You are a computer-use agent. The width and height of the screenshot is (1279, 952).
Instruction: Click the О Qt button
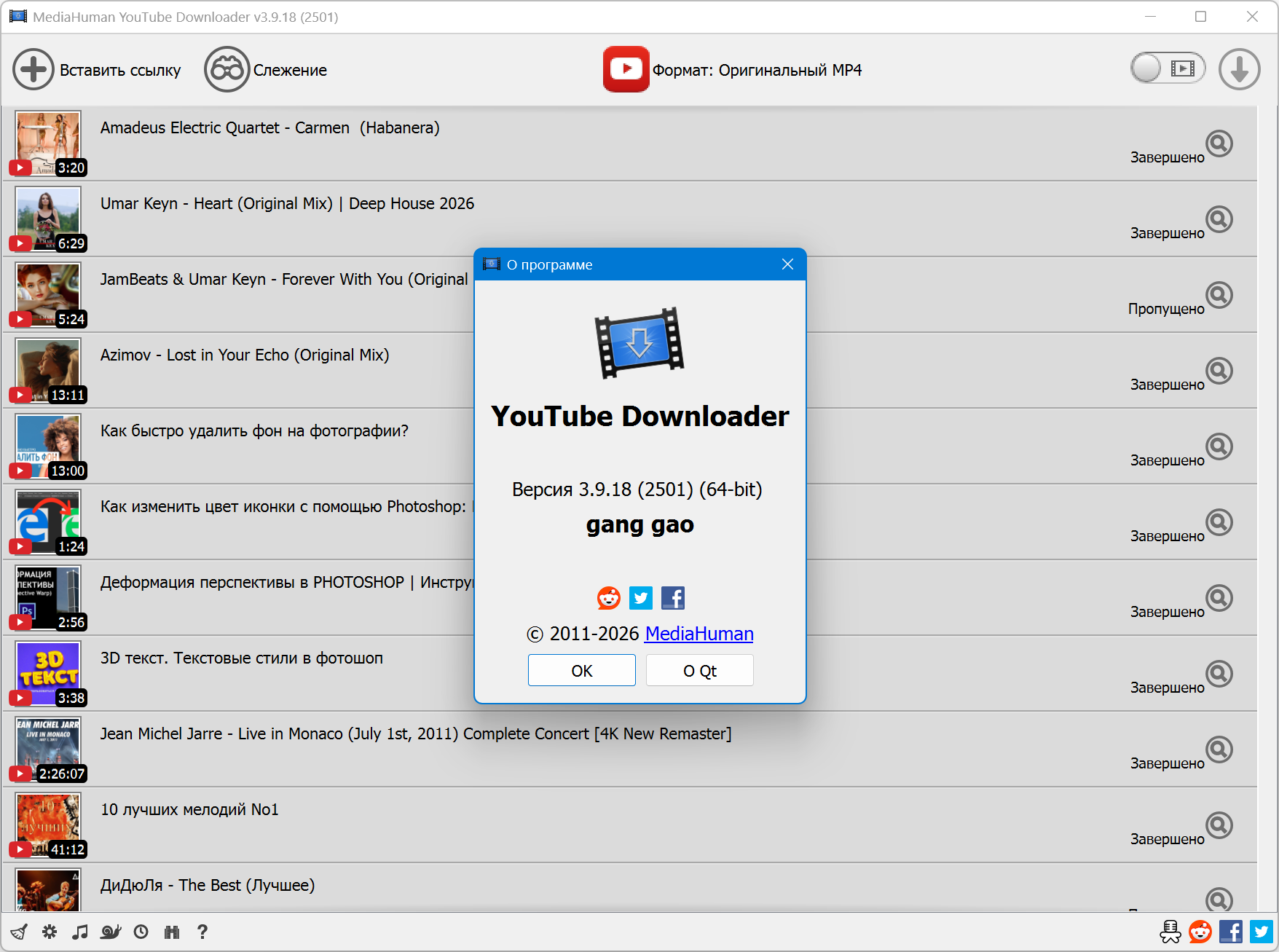click(x=699, y=670)
